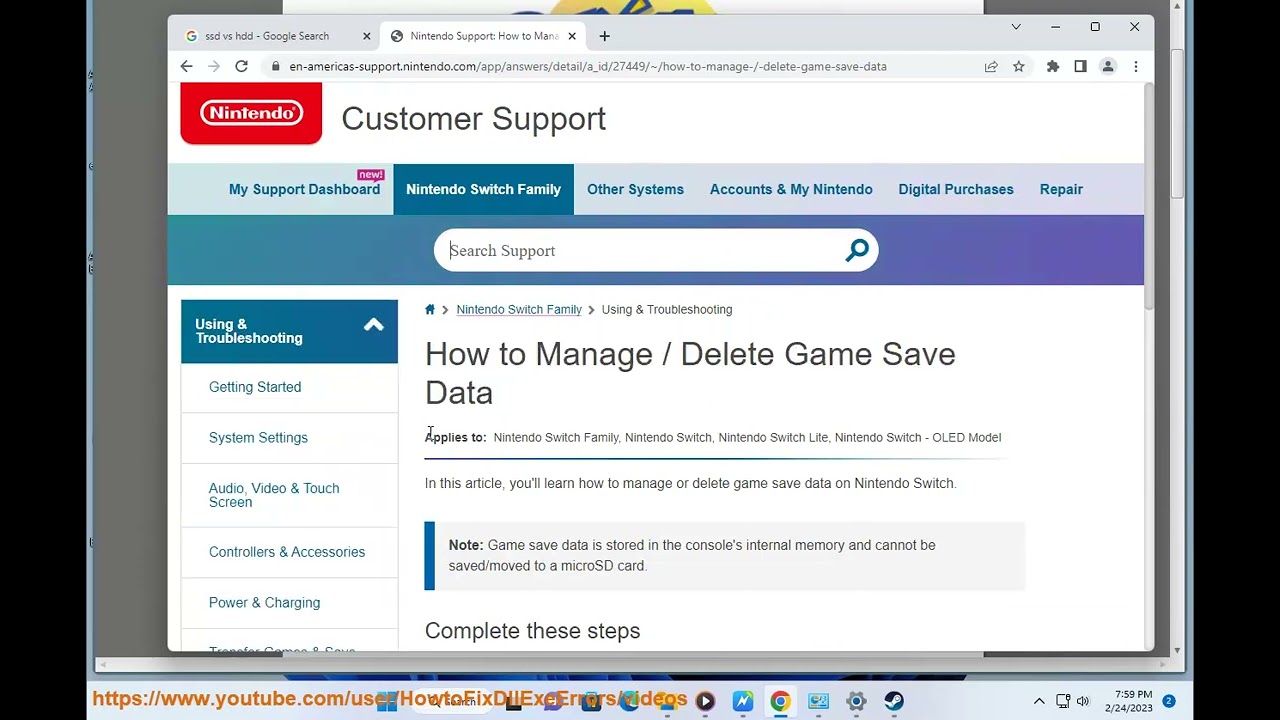The height and width of the screenshot is (720, 1280).
Task: Close the ssd vs hdd tab
Action: coord(366,36)
